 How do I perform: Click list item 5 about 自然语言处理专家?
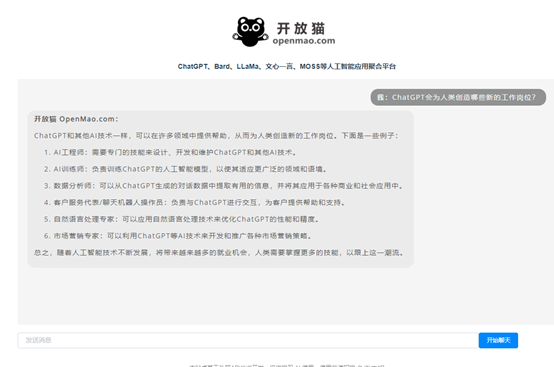coord(181,219)
